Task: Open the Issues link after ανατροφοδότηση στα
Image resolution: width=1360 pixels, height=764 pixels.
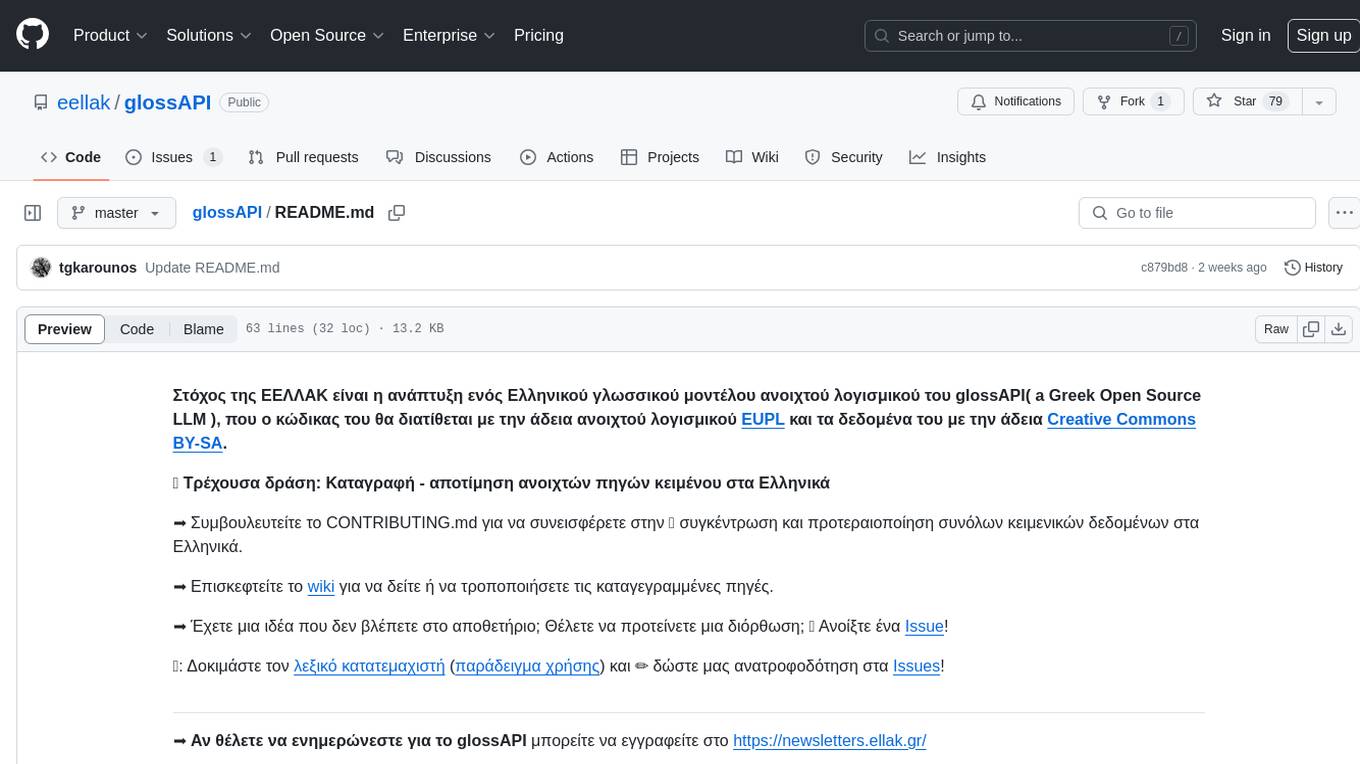Action: [x=916, y=666]
